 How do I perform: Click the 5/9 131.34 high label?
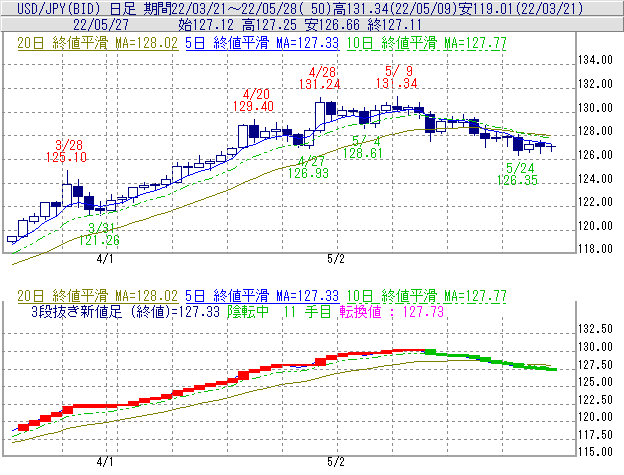pyautogui.click(x=397, y=77)
